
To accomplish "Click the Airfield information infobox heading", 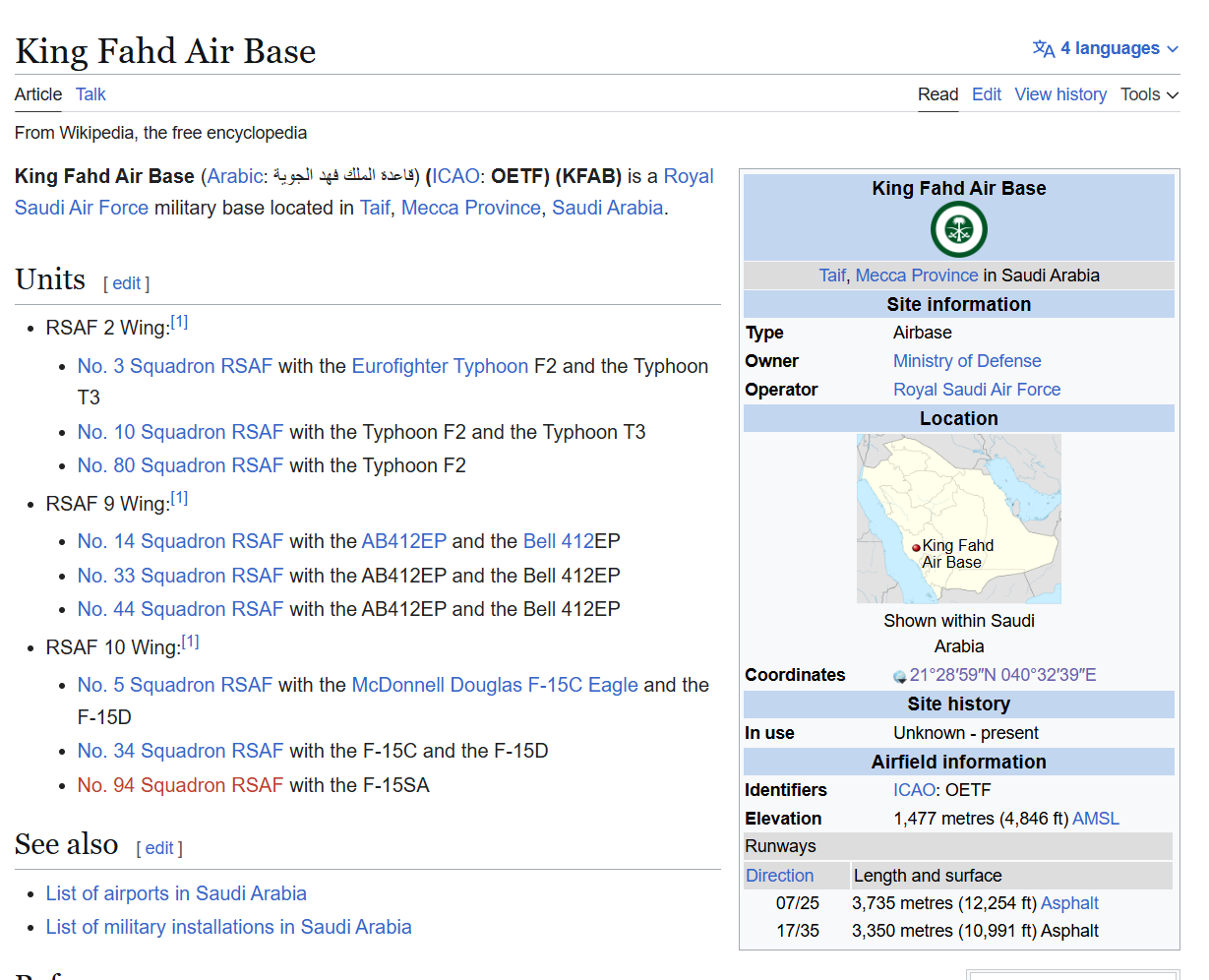I will coord(959,762).
